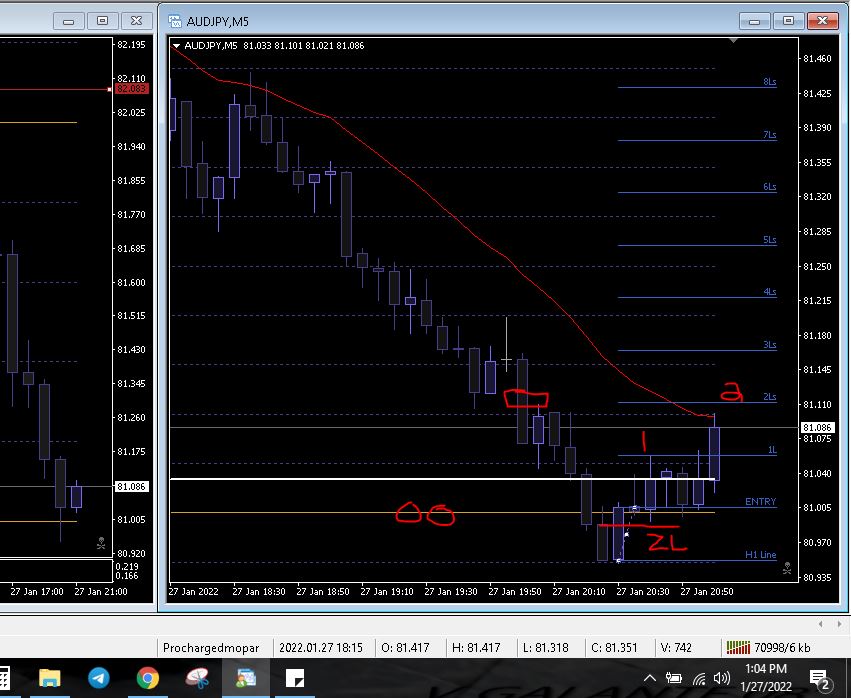Image resolution: width=851 pixels, height=698 pixels.
Task: Click the 27 Jan 20:50 time axis label
Action: [x=707, y=592]
